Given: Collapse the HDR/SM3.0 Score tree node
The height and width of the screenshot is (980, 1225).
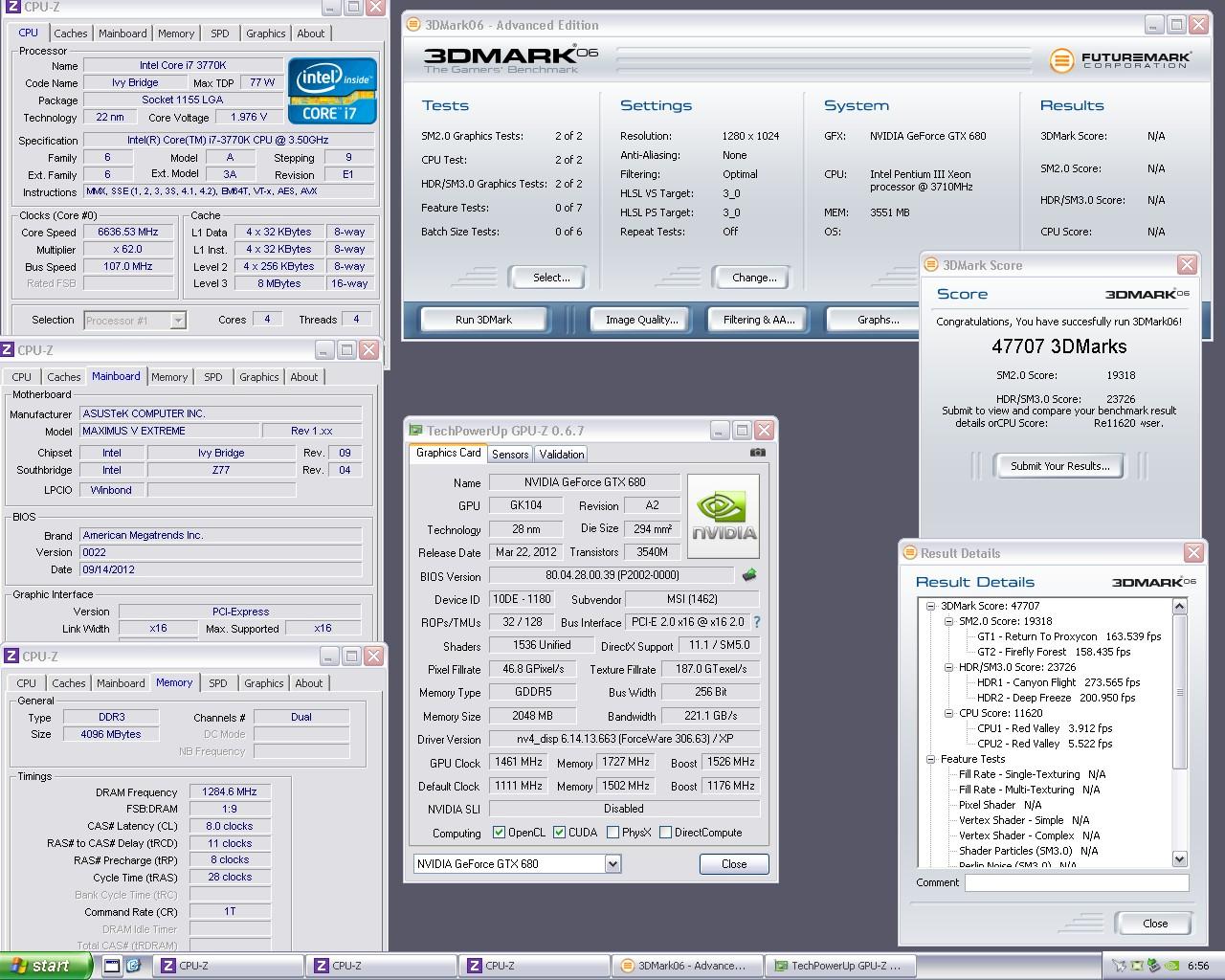Looking at the screenshot, I should click(948, 667).
